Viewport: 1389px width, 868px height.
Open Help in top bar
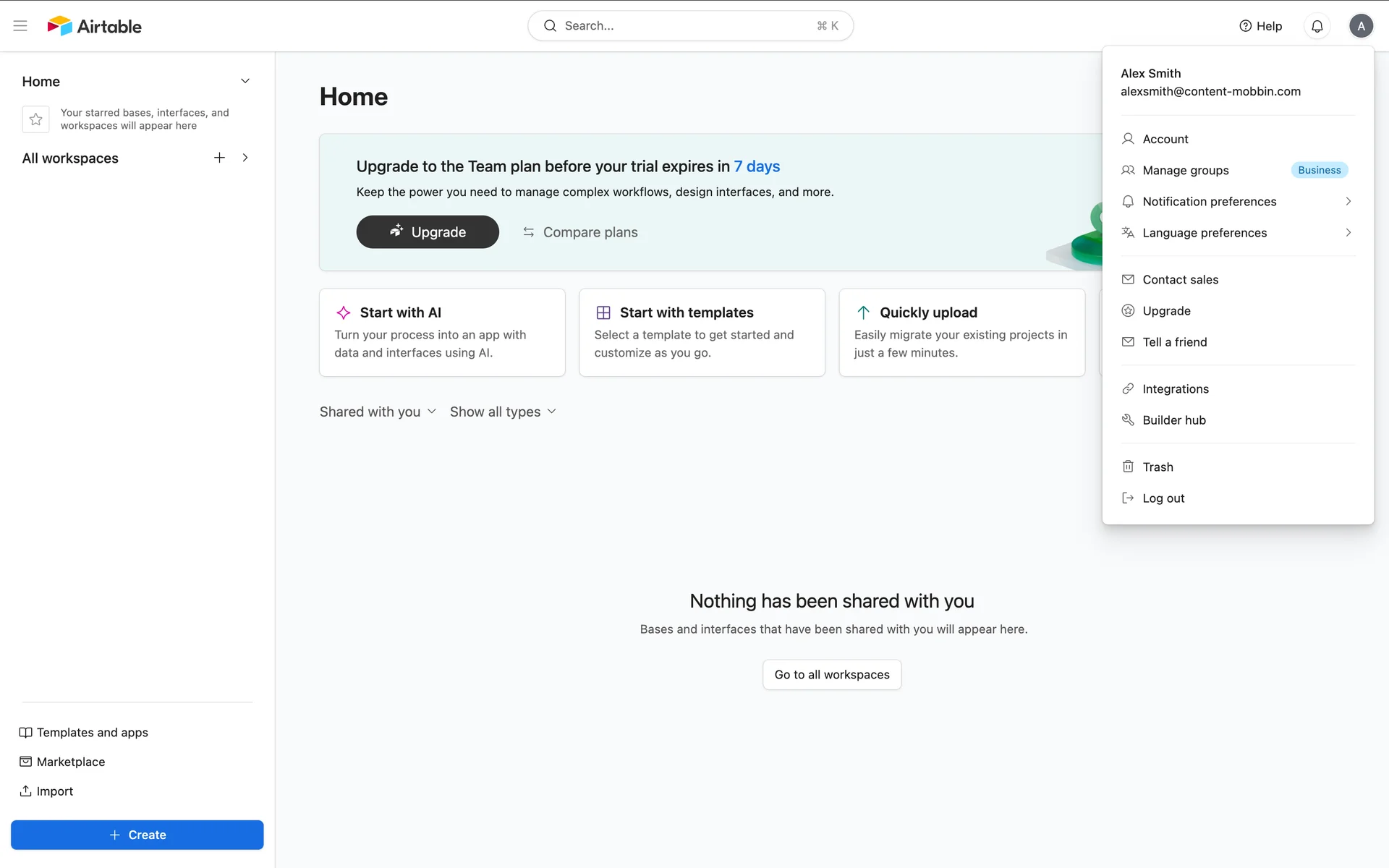[1260, 26]
